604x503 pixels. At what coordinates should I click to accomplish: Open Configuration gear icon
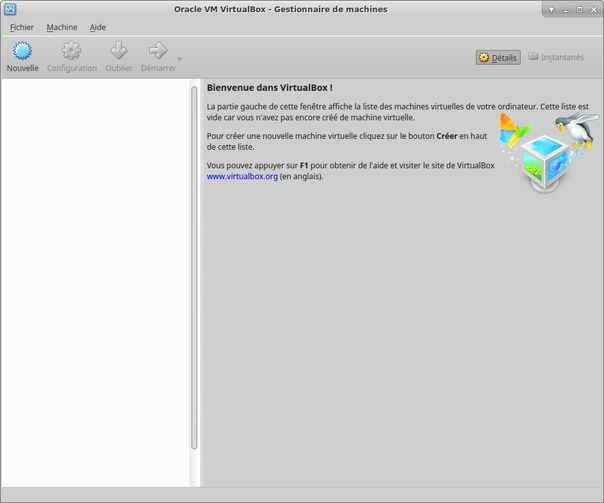[x=72, y=51]
